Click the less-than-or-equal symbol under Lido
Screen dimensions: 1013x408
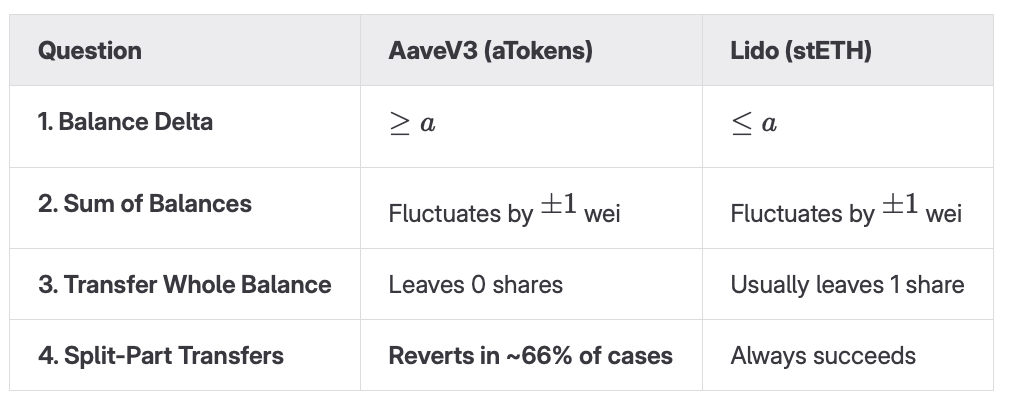coord(741,124)
